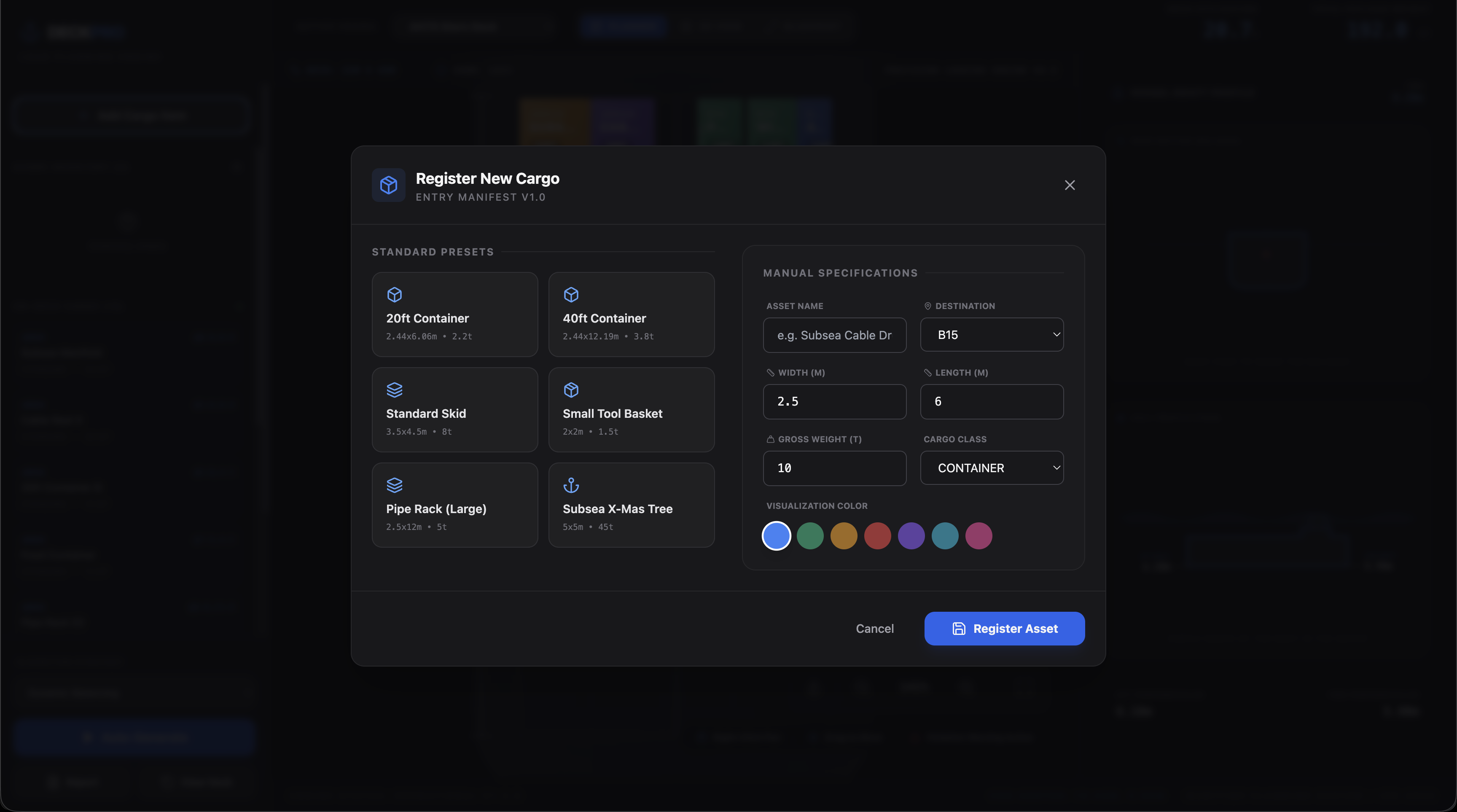This screenshot has height=812, width=1457.
Task: Open the Cargo Class dropdown showing CONTAINER
Action: coord(992,468)
